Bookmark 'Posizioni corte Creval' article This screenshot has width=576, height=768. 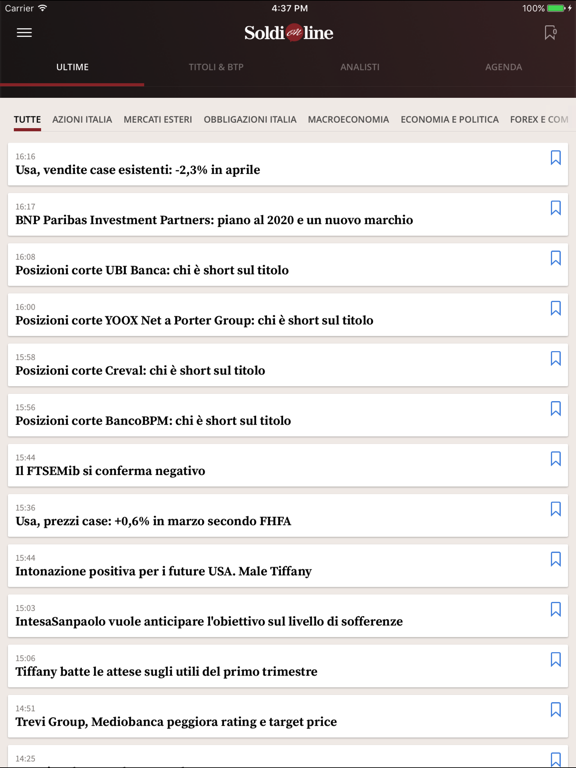click(555, 359)
